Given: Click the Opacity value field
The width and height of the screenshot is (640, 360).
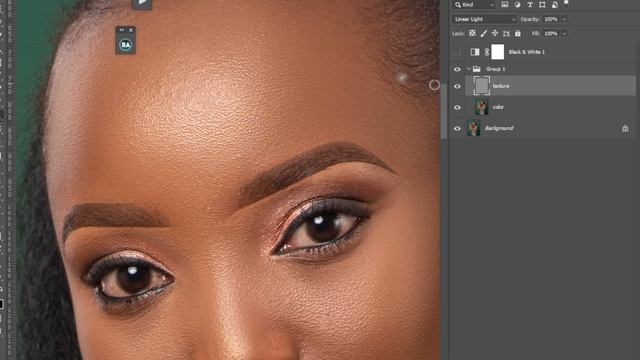Looking at the screenshot, I should coord(551,19).
